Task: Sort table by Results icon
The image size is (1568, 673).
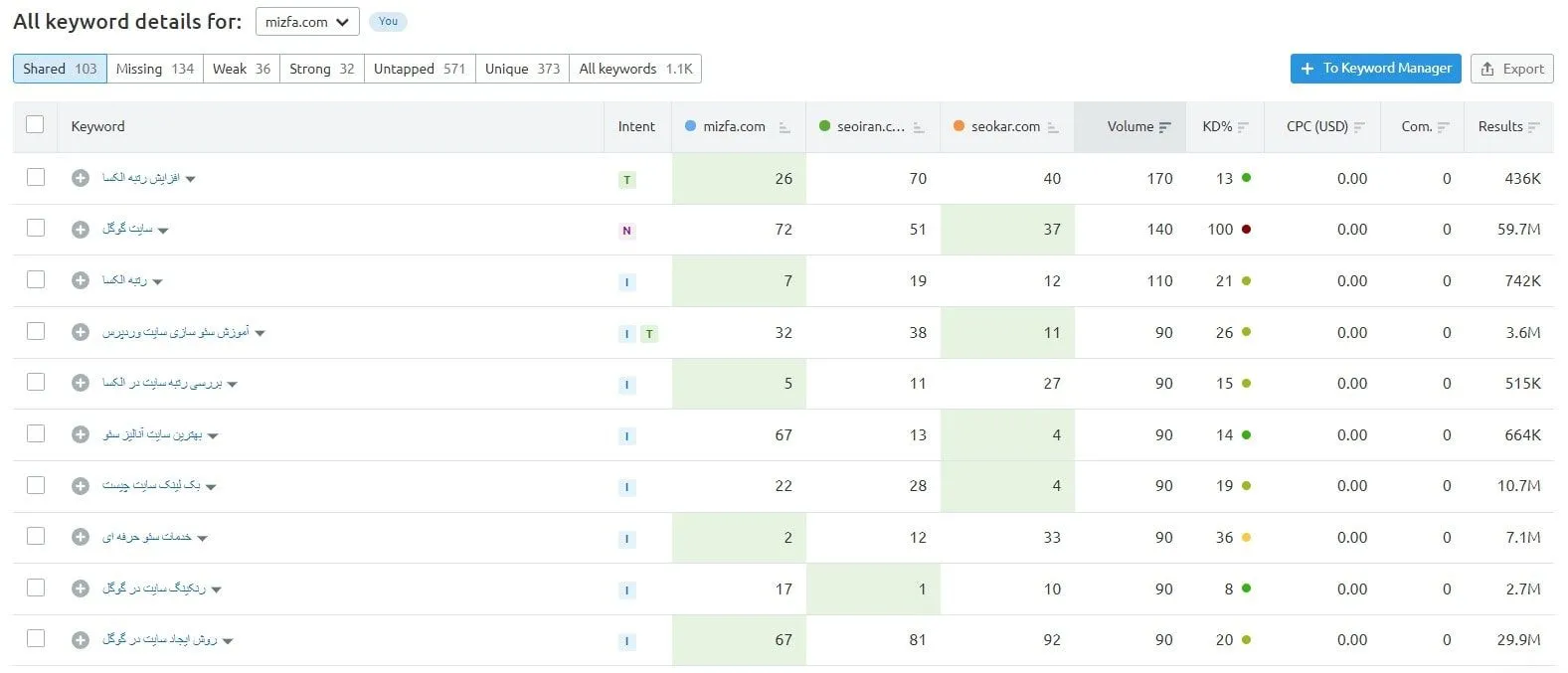Action: click(1534, 127)
